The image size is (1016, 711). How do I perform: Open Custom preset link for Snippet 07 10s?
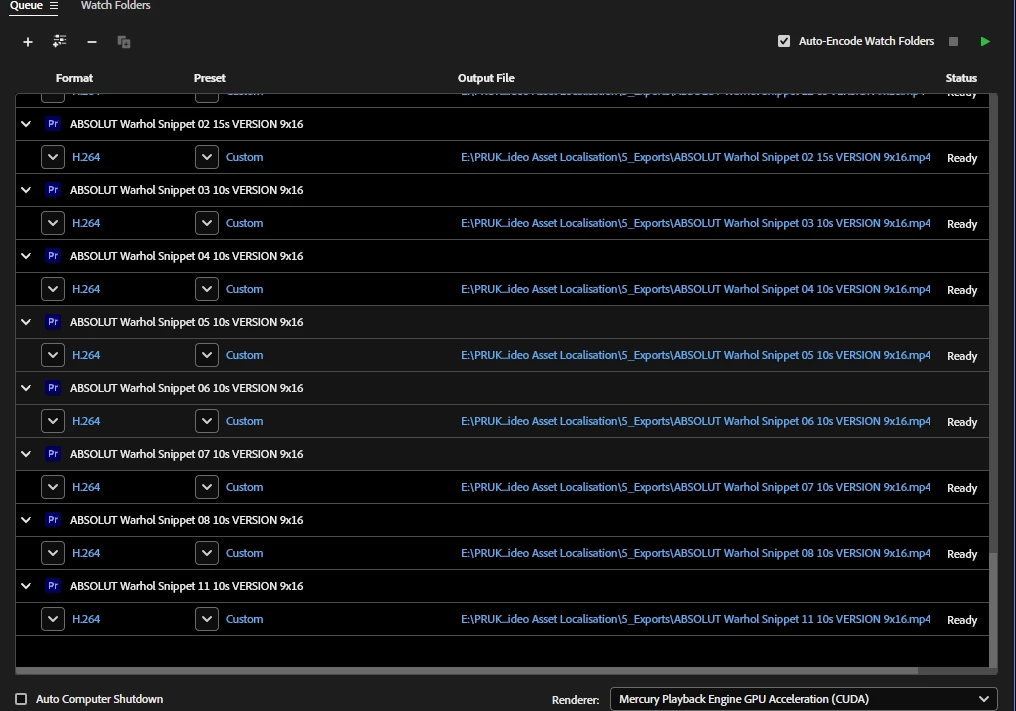point(244,487)
